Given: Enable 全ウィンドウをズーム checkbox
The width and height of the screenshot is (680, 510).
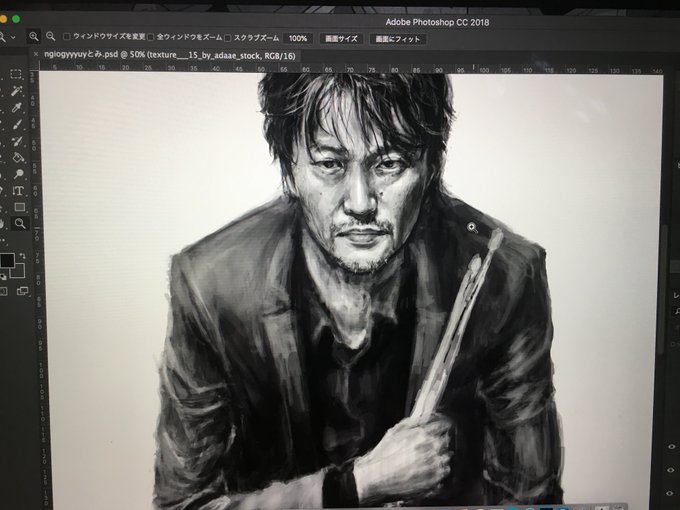Looking at the screenshot, I should [150, 37].
